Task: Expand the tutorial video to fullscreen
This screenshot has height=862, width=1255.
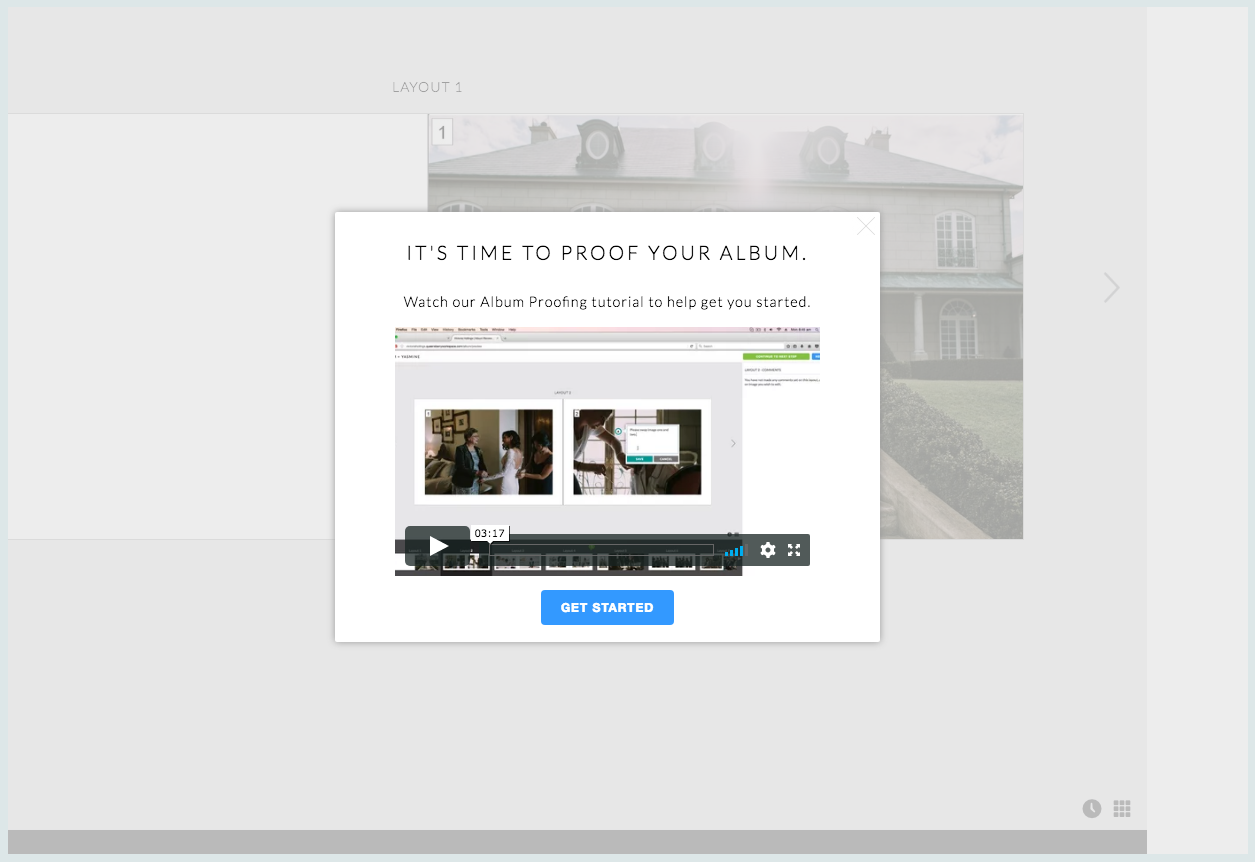Action: click(794, 550)
